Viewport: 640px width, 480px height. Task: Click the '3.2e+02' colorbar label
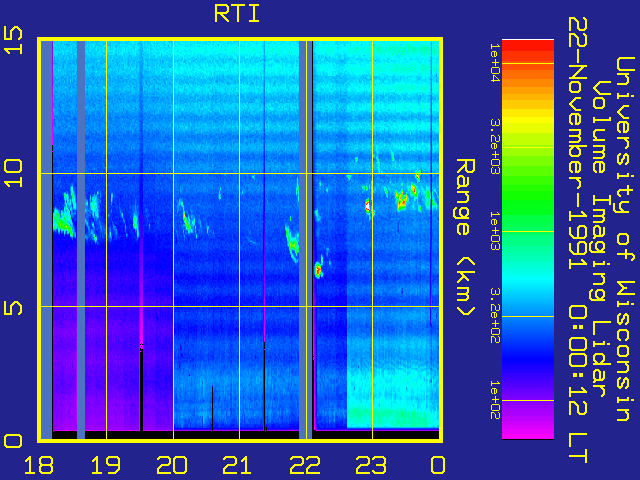click(x=495, y=316)
